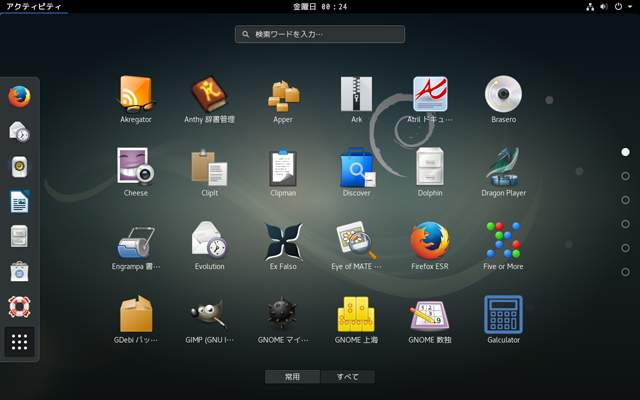
Task: Click the volume speaker icon
Action: [x=604, y=7]
